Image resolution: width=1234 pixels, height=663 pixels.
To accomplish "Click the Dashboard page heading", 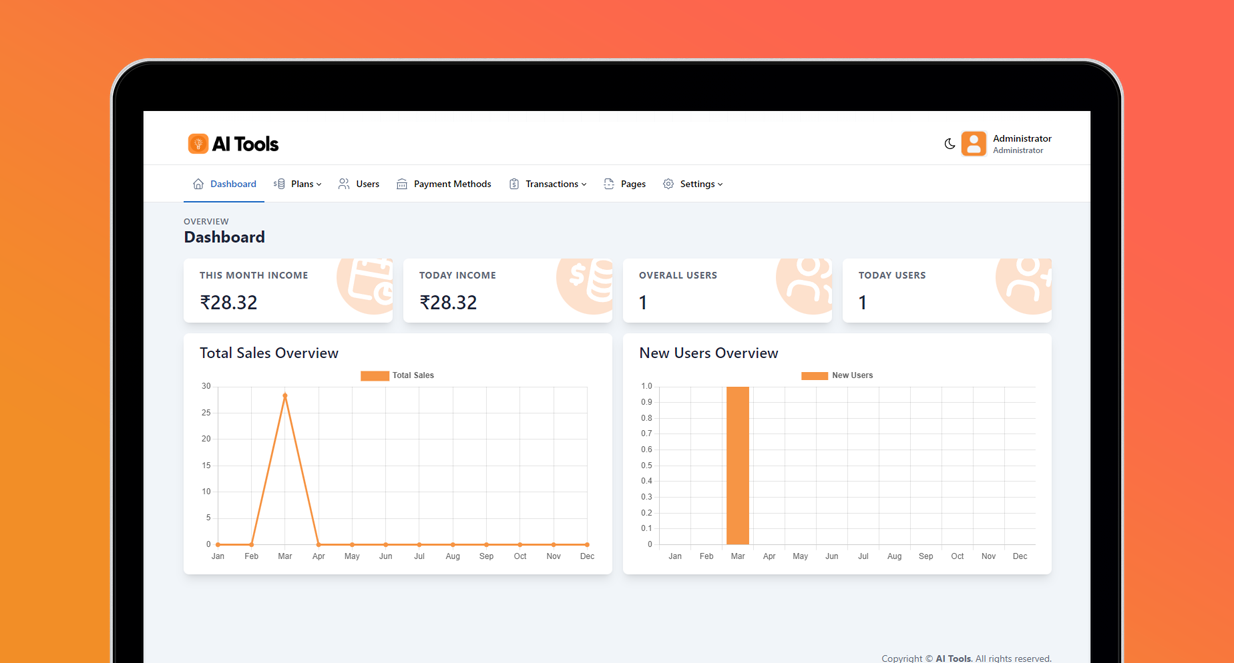I will [x=224, y=237].
